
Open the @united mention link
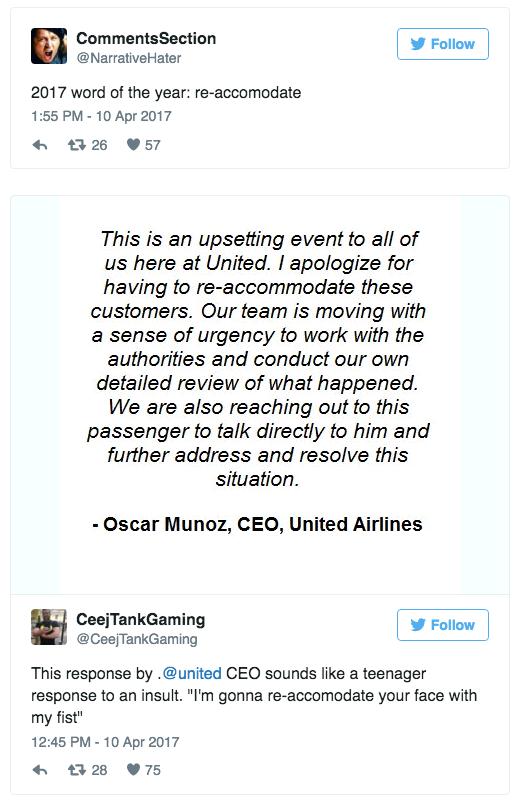pyautogui.click(x=192, y=673)
